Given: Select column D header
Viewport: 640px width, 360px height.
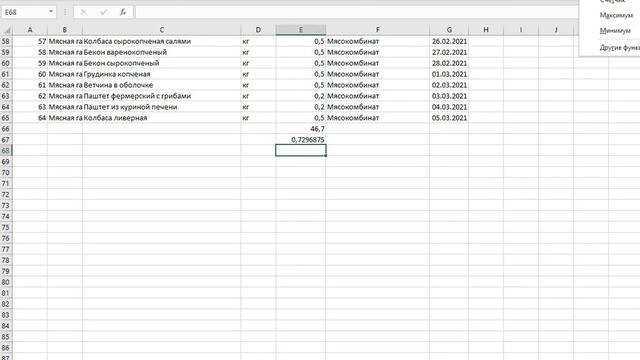Looking at the screenshot, I should 258,30.
